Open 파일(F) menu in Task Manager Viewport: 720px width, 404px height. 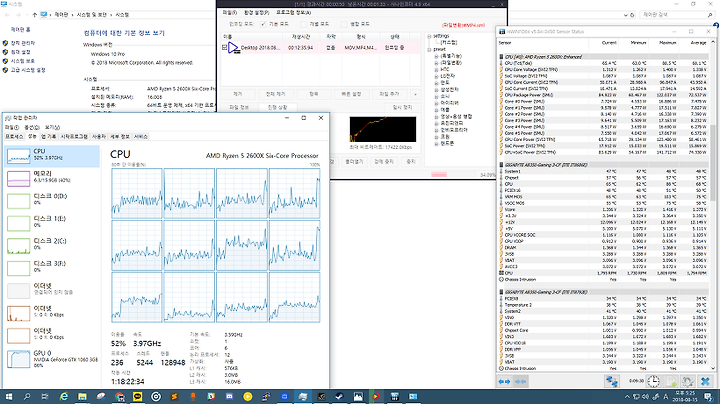pos(11,128)
